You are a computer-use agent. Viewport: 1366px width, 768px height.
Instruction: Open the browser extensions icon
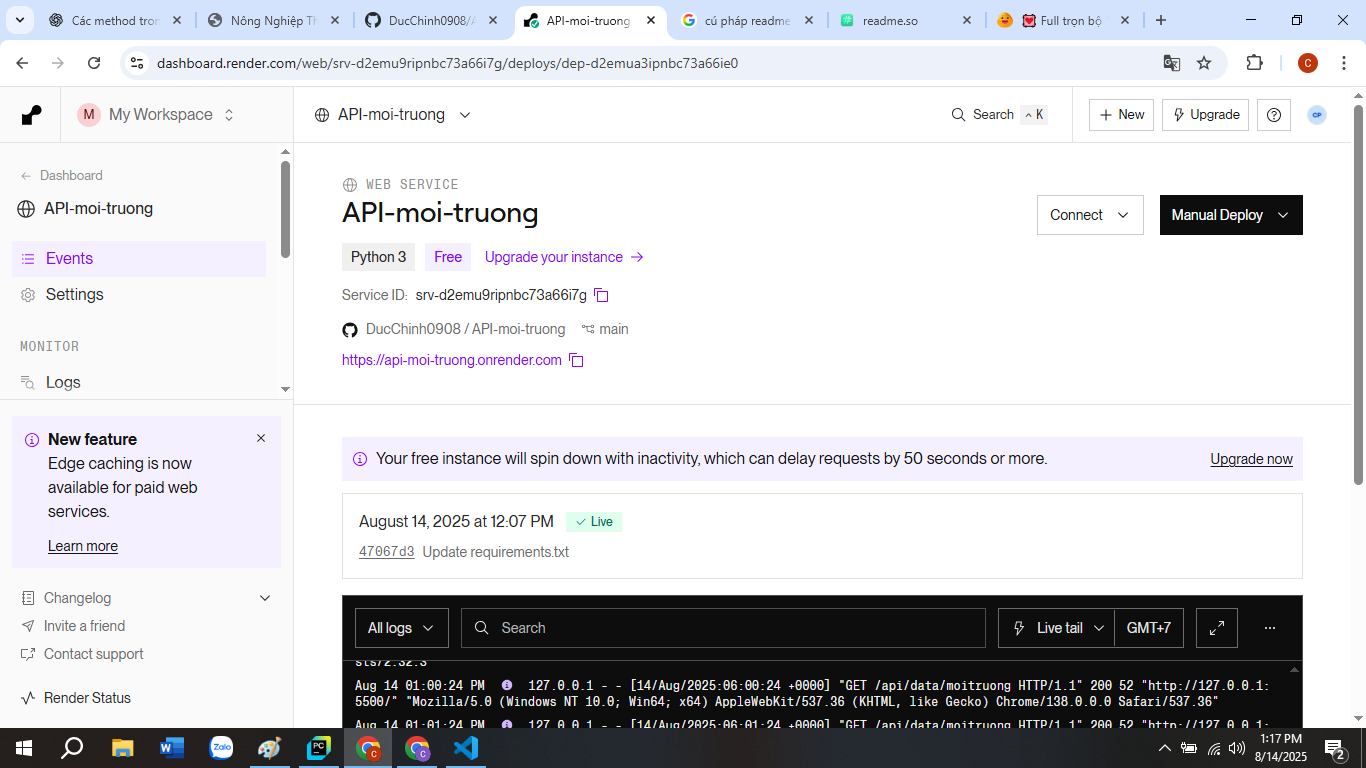click(x=1254, y=63)
